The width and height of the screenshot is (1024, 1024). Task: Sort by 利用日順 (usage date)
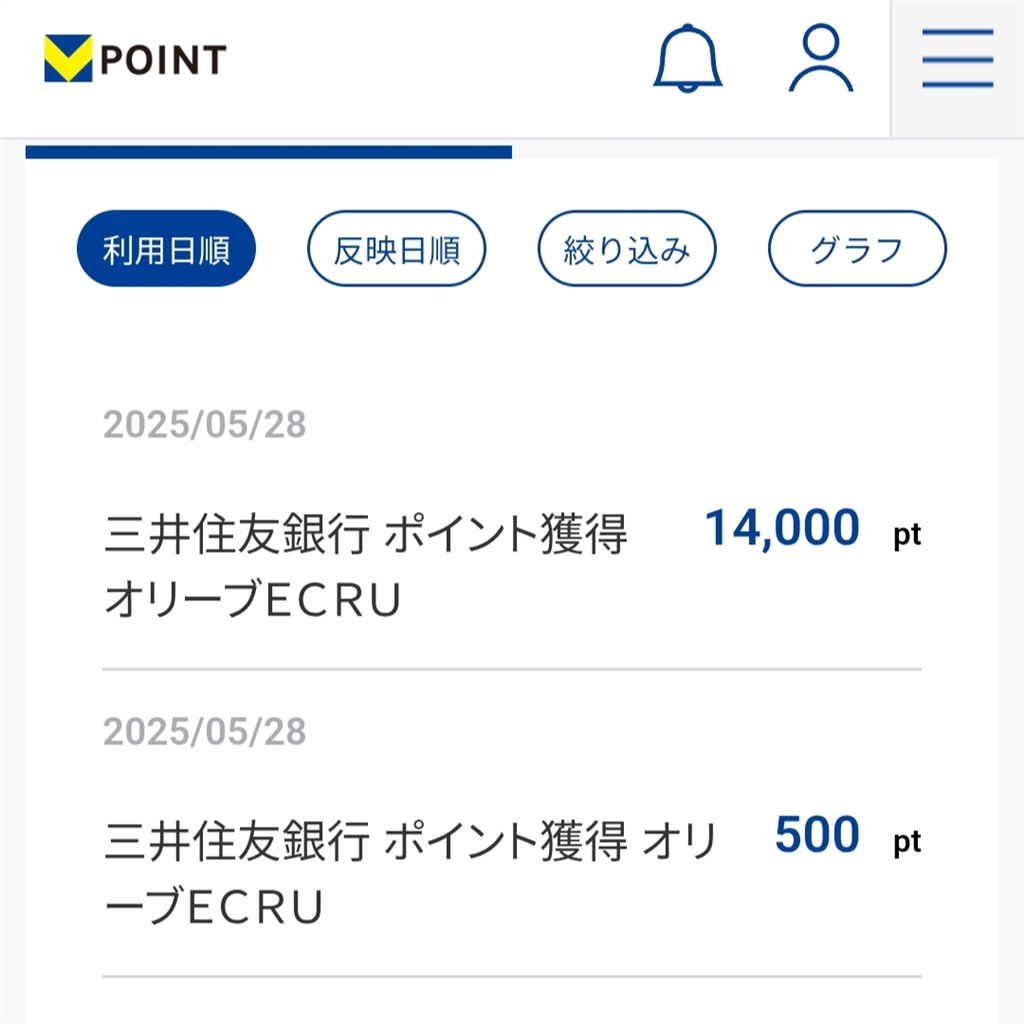click(x=166, y=249)
